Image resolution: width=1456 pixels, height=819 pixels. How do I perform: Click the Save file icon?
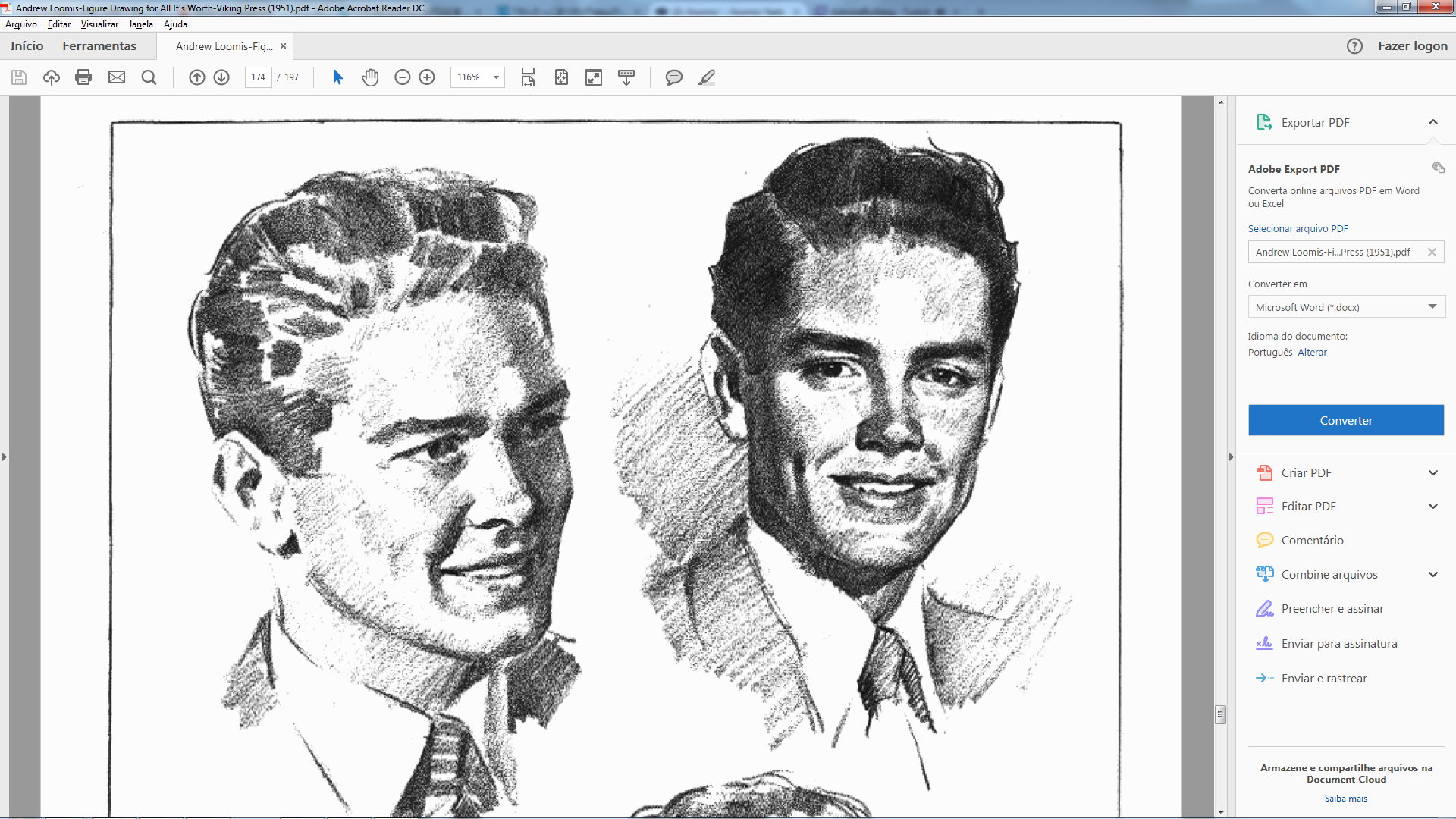[19, 77]
